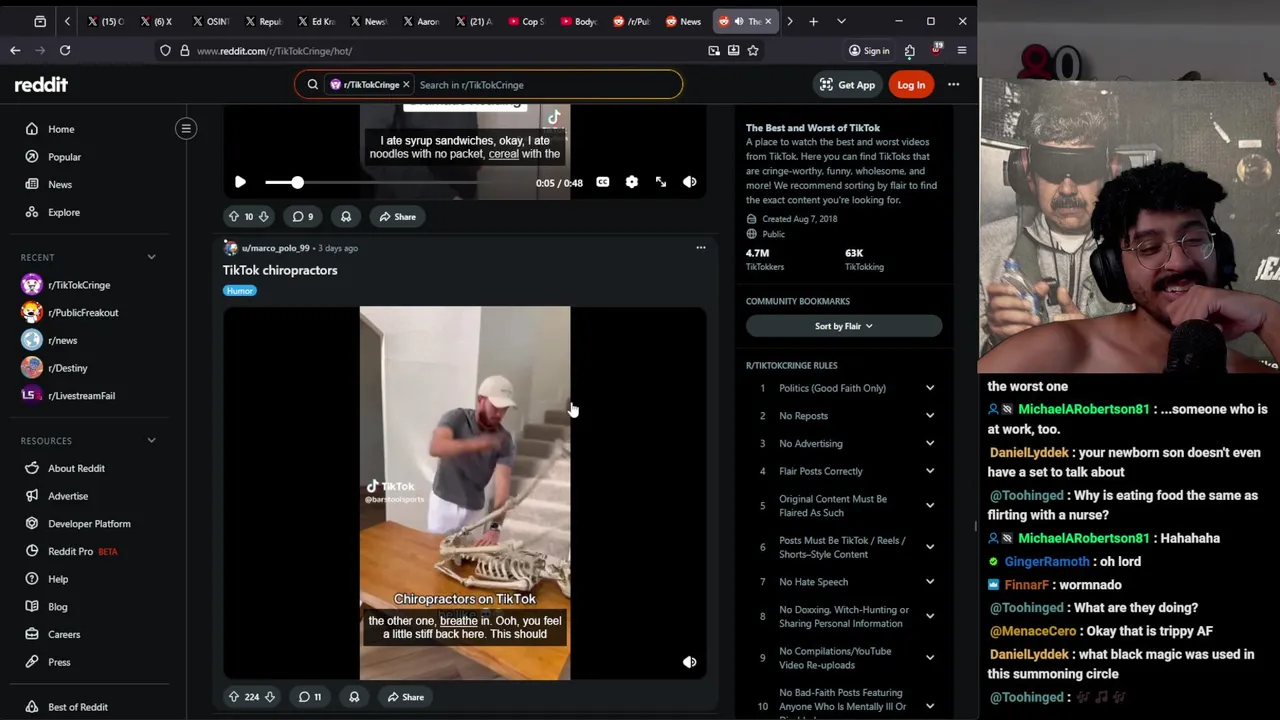Toggle closed captions on top video

pos(603,182)
